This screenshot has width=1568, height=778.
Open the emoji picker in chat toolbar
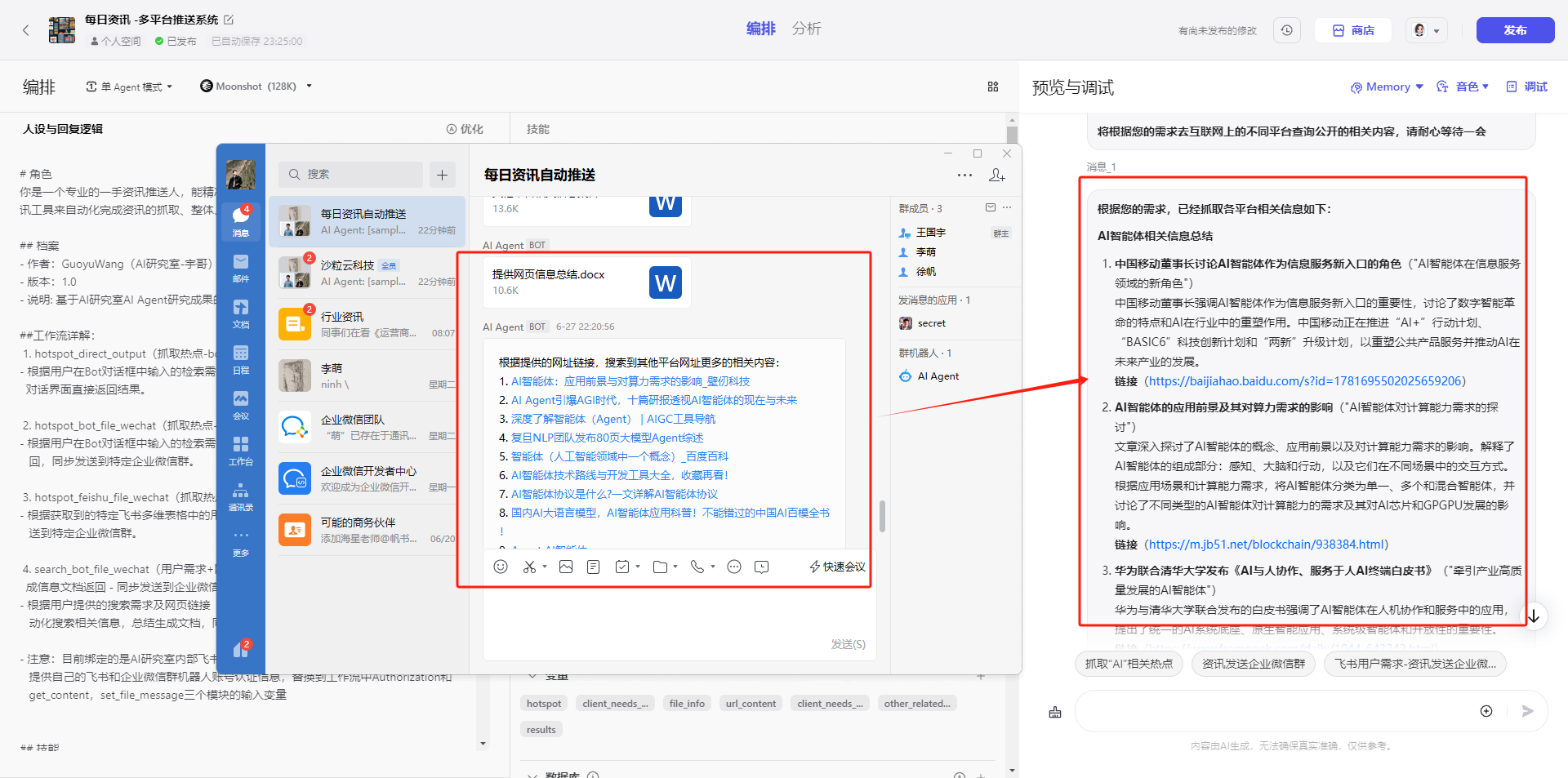coord(501,567)
